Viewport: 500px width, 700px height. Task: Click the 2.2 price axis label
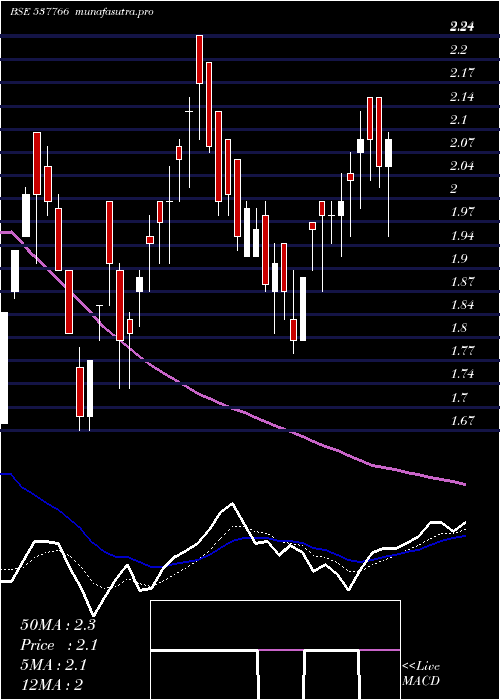[458, 50]
